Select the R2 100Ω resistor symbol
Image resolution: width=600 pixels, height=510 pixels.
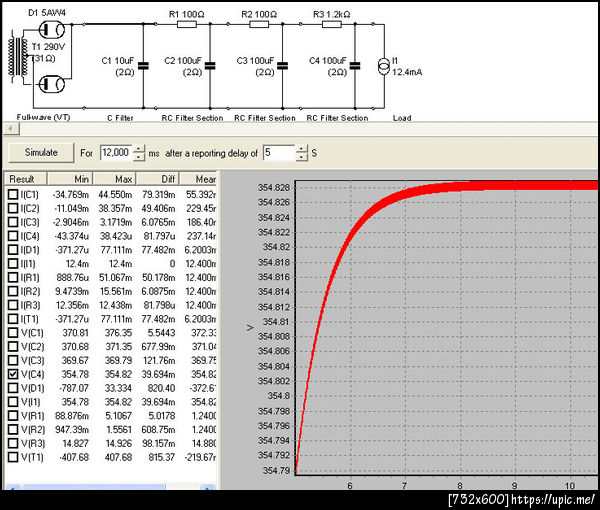[x=259, y=24]
